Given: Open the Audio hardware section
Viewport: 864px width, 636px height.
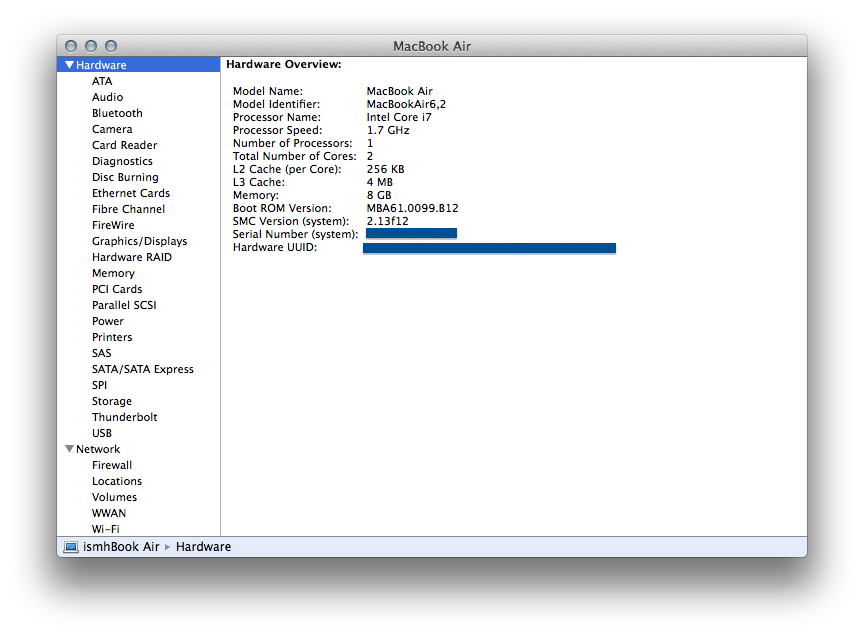Looking at the screenshot, I should click(107, 97).
